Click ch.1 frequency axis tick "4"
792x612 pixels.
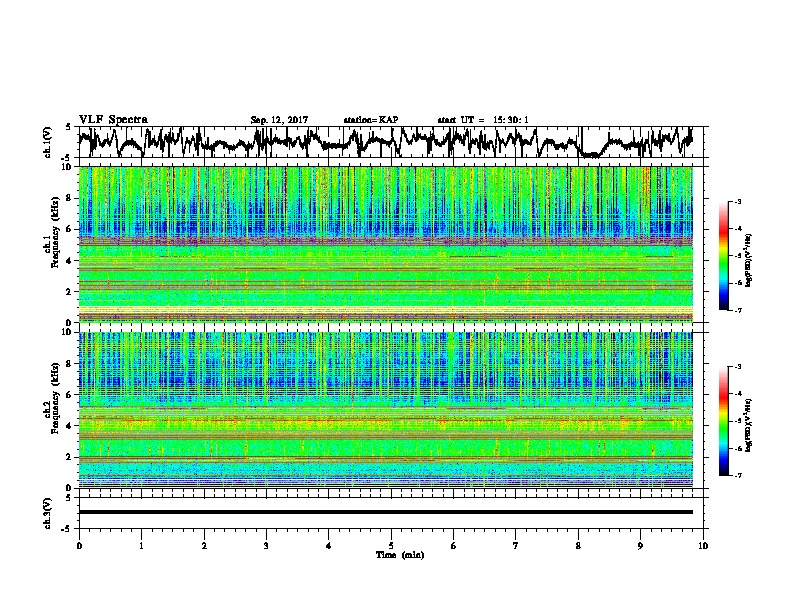click(x=71, y=261)
